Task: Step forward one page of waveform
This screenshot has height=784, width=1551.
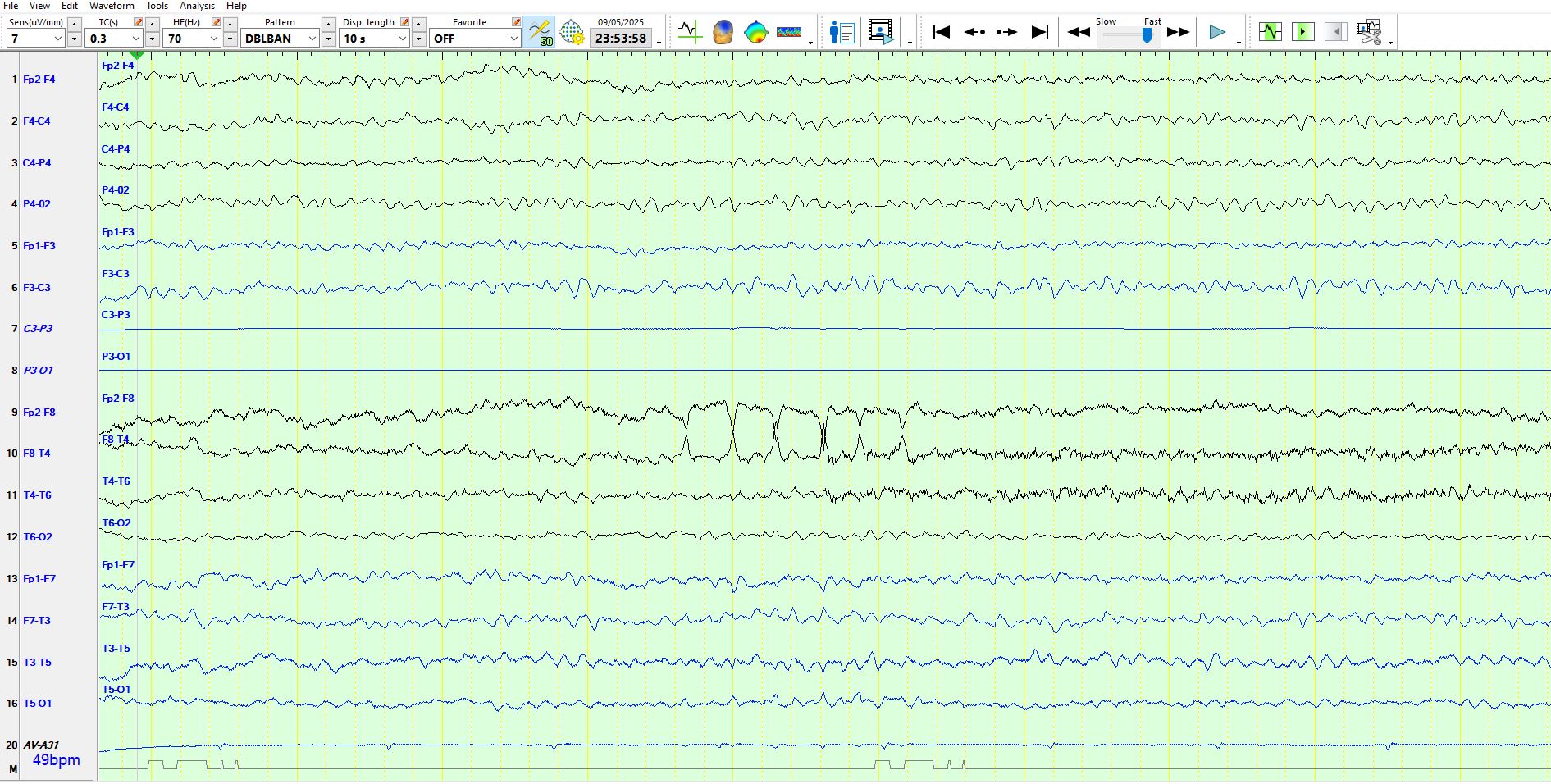Action: click(x=1006, y=32)
